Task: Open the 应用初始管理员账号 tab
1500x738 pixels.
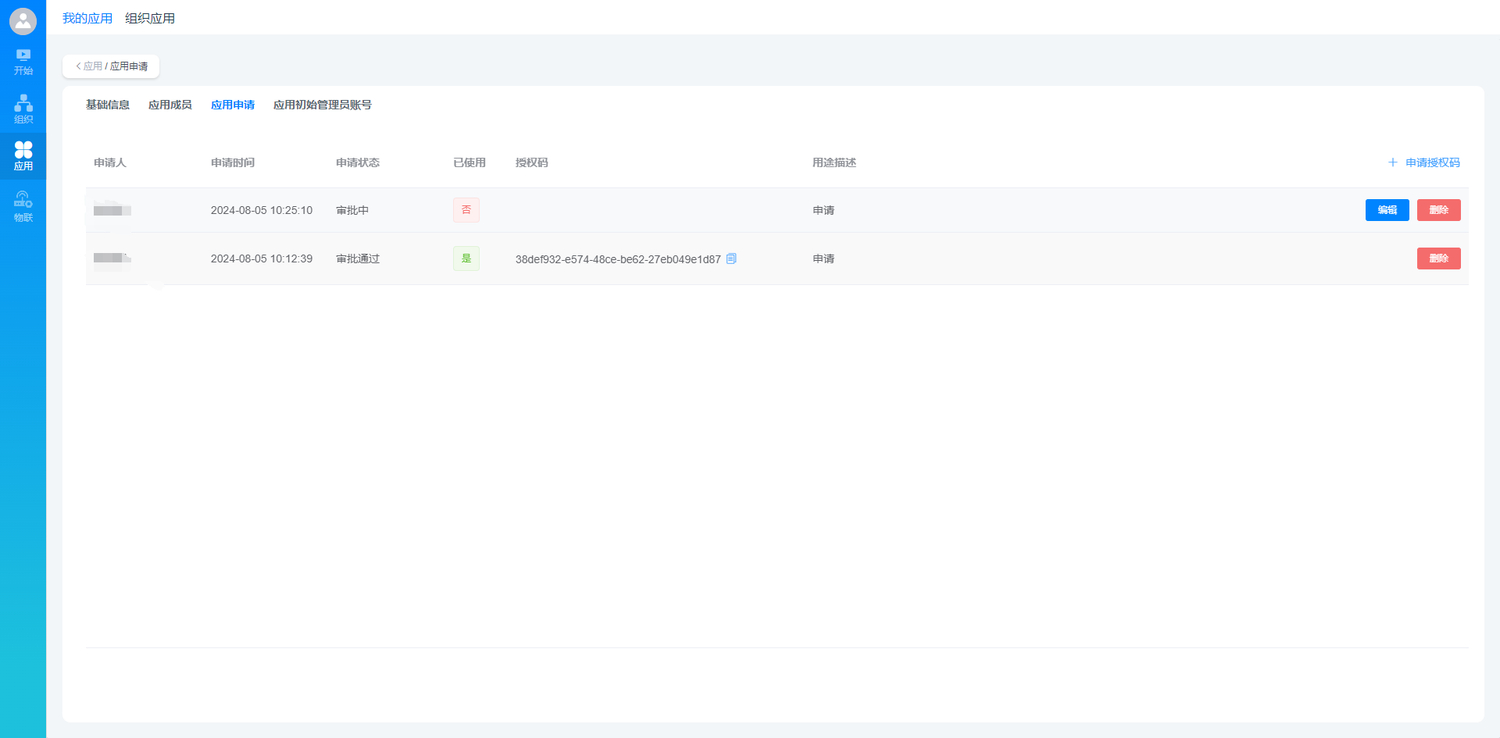Action: click(x=322, y=105)
